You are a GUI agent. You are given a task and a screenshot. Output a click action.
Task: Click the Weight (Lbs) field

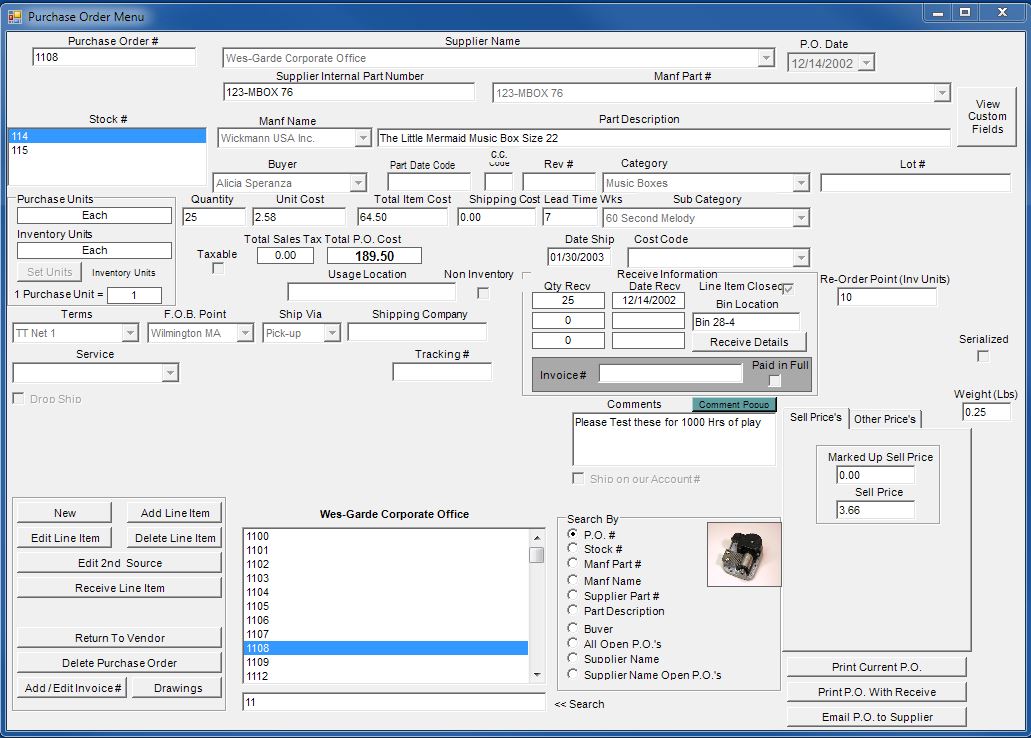[x=986, y=412]
